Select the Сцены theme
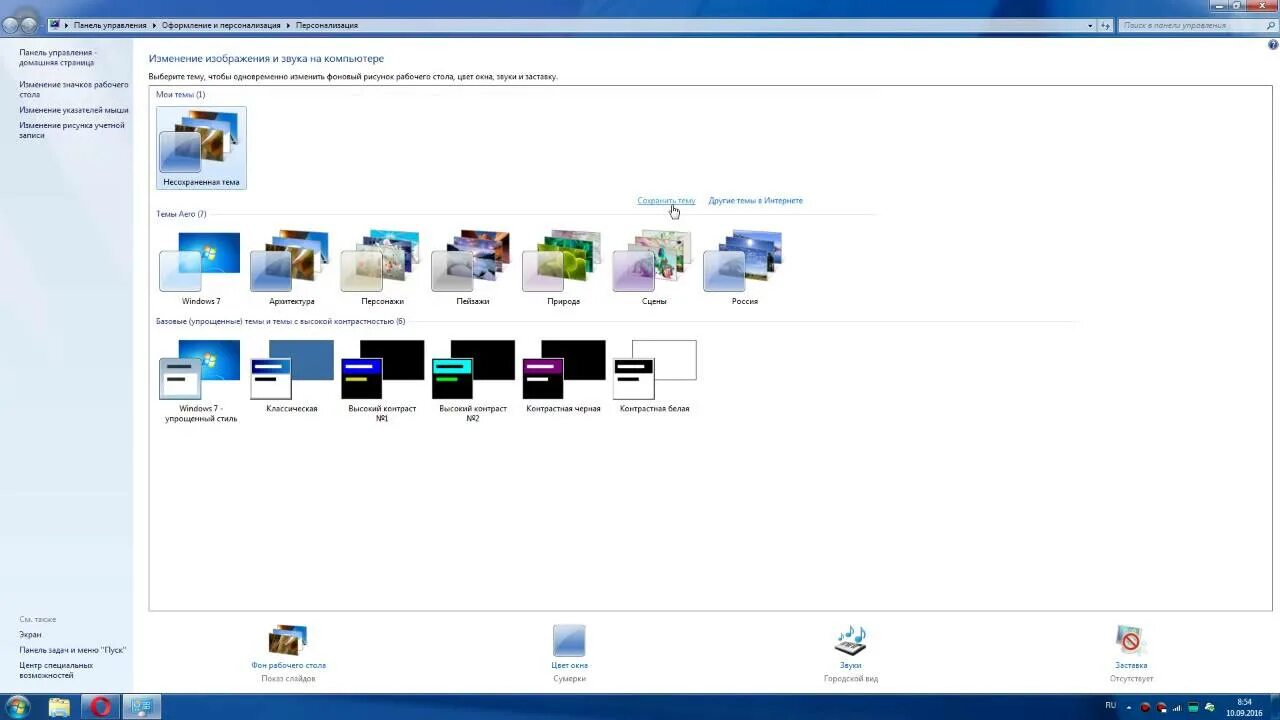1280x720 pixels. (x=654, y=268)
